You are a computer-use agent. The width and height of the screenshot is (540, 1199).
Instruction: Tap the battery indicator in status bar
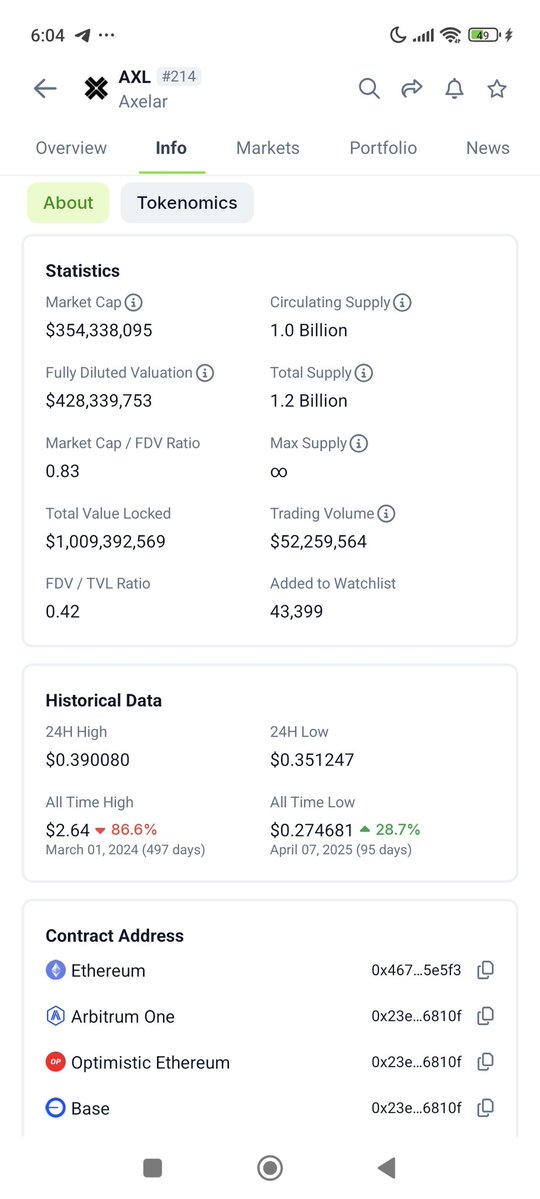pos(483,35)
